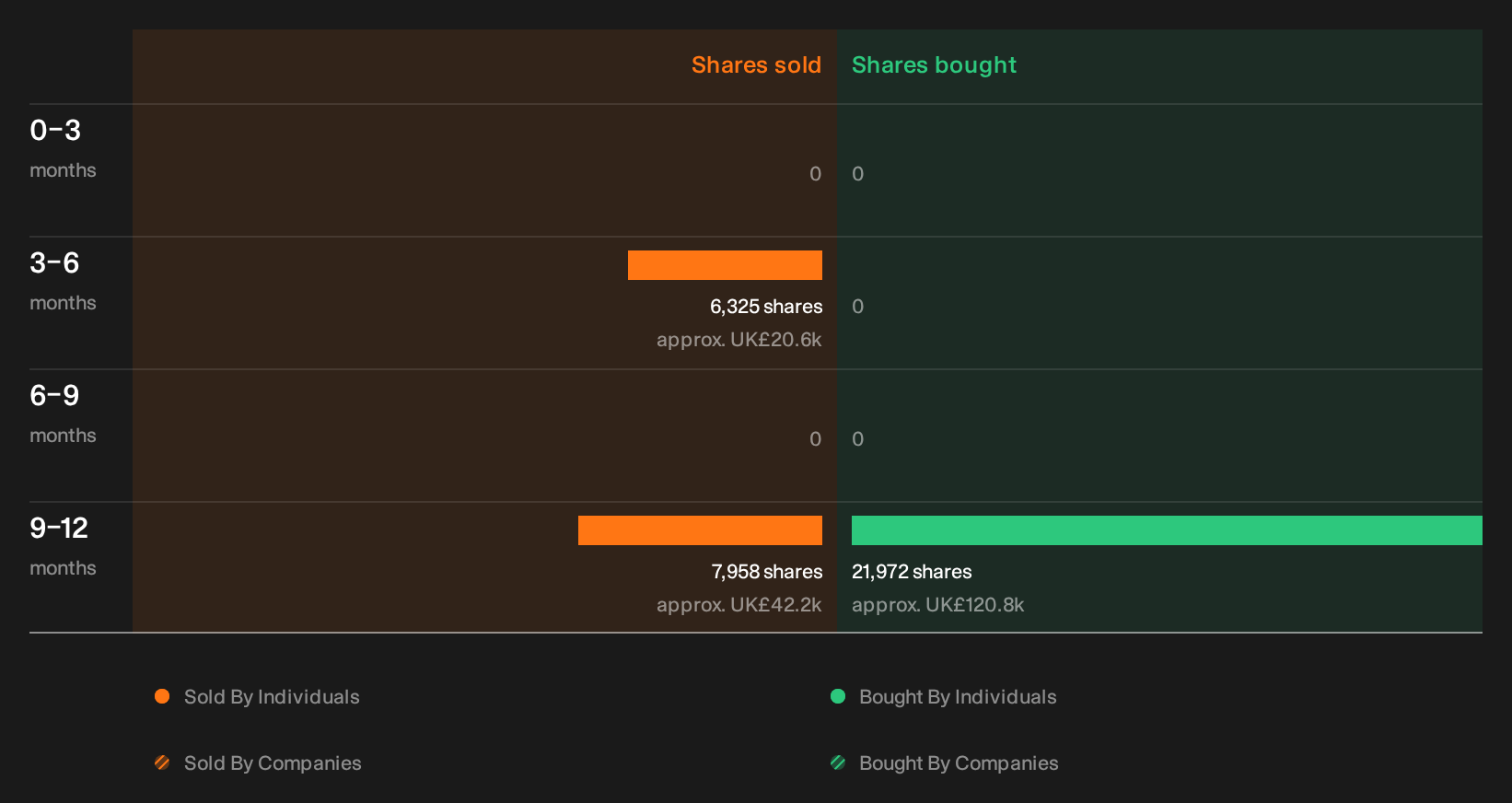1512x803 pixels.
Task: Click the 0-3 months shares sold zero
Action: (815, 174)
